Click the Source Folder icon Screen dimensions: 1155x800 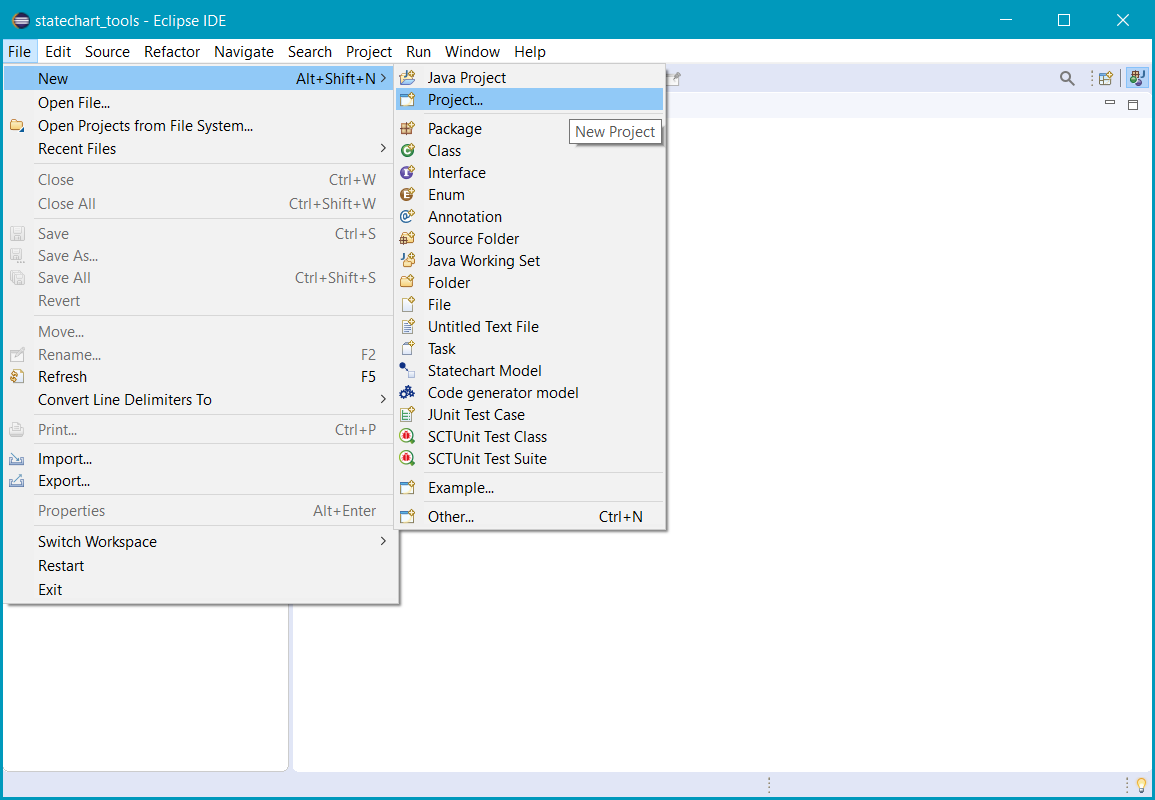[x=407, y=239]
